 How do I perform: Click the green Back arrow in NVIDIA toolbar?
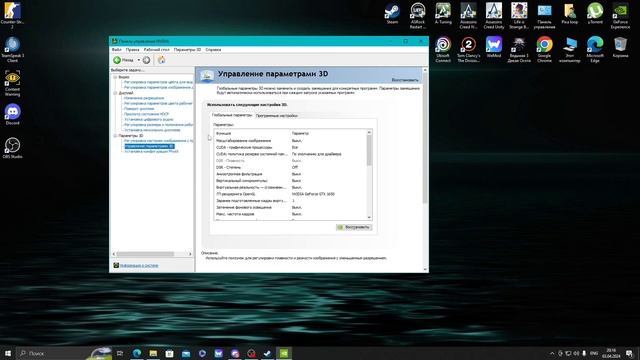pyautogui.click(x=117, y=60)
